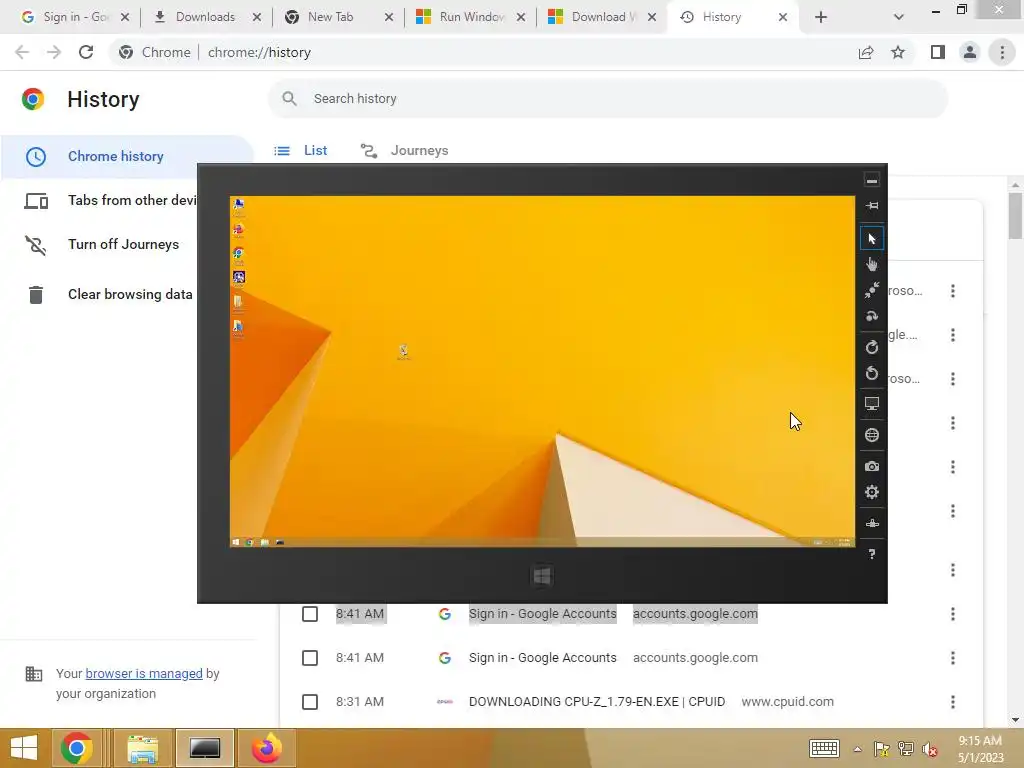Open set location globe icon
Screen dimensions: 1024x768
tap(872, 435)
